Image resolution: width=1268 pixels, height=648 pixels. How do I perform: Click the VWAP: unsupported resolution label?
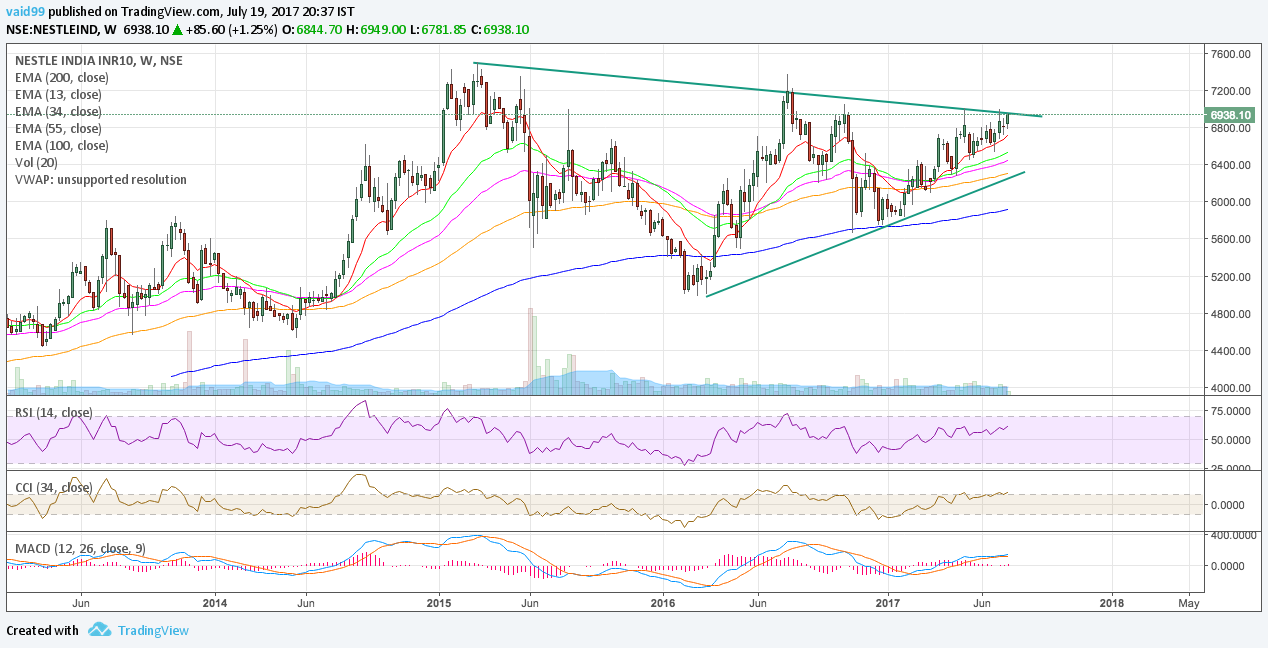(101, 179)
